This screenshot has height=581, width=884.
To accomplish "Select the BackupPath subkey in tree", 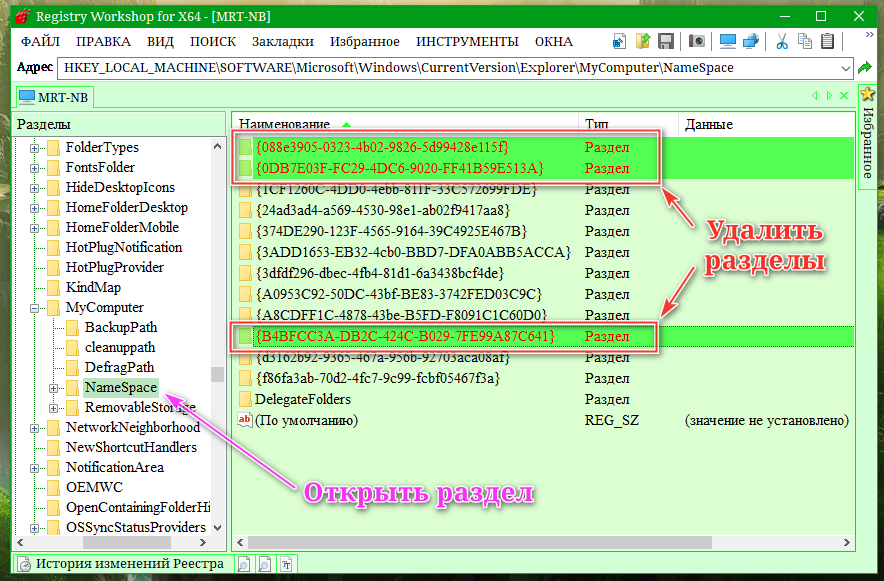I will [121, 328].
